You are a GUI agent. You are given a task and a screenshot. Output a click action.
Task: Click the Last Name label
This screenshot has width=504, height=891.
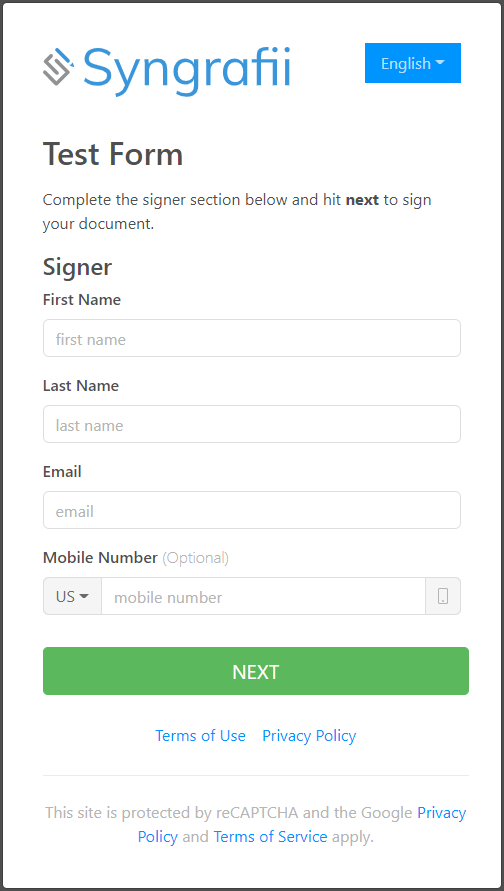tap(81, 385)
